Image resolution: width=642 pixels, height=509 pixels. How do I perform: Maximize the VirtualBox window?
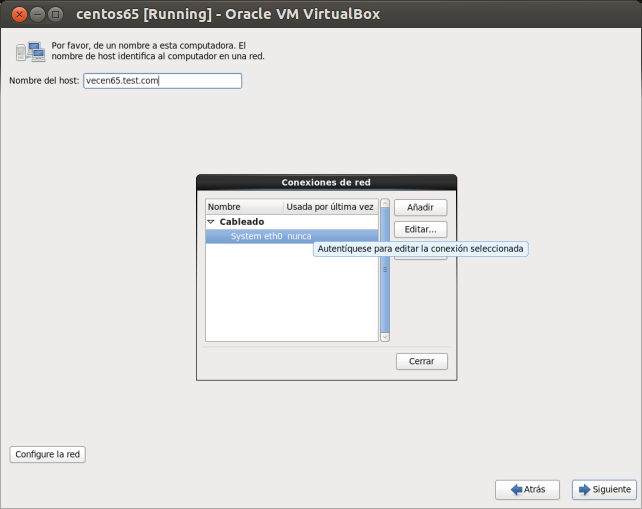coord(55,14)
